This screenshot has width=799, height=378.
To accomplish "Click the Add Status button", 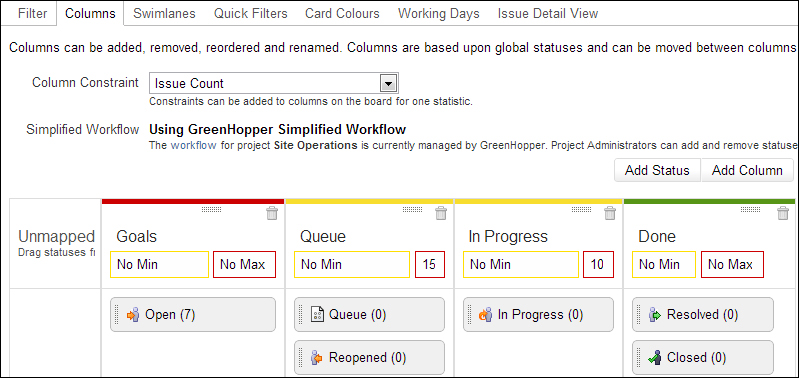I will pyautogui.click(x=657, y=170).
